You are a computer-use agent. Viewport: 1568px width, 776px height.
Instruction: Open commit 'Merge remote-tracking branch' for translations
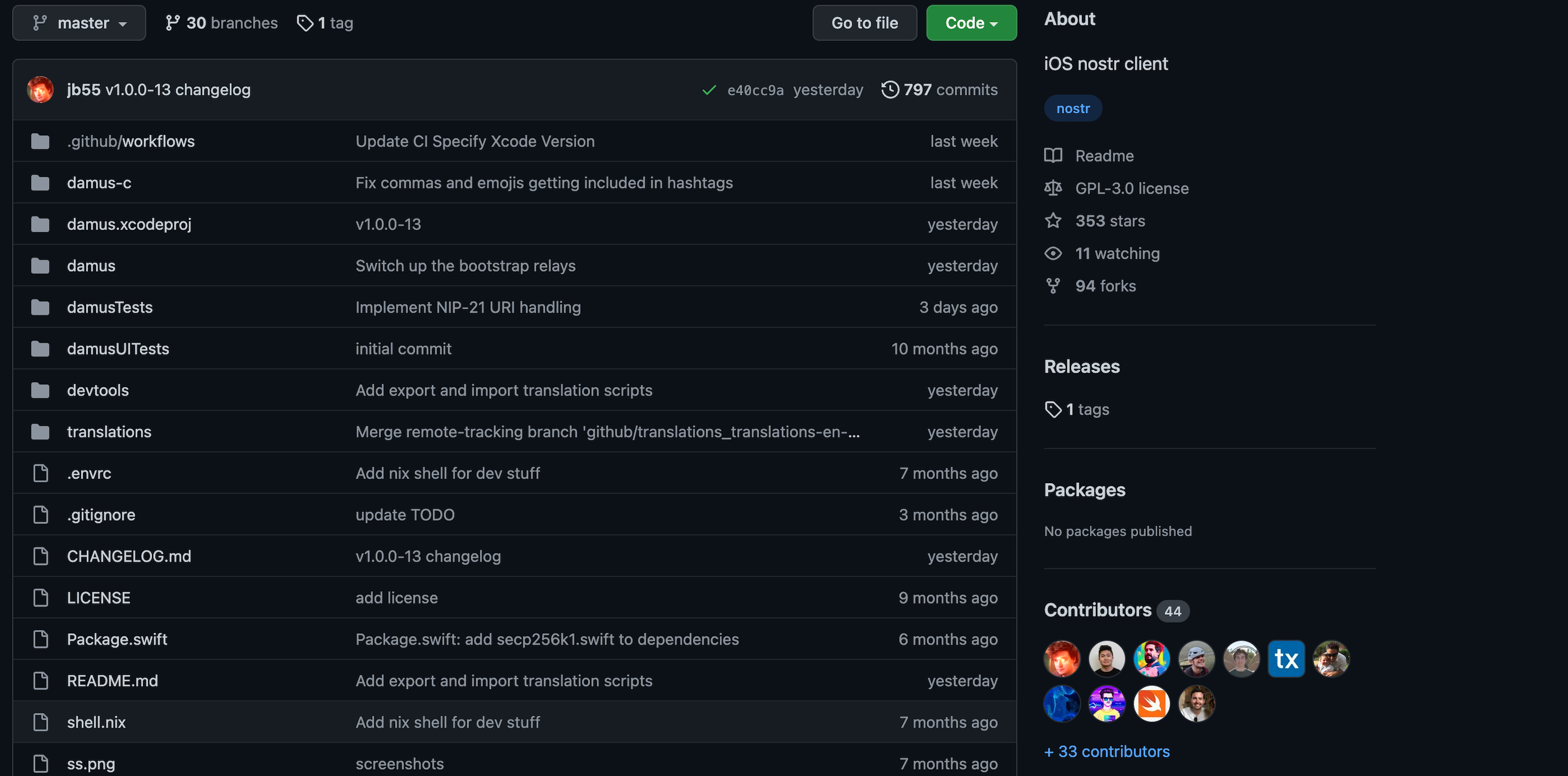[x=608, y=432]
